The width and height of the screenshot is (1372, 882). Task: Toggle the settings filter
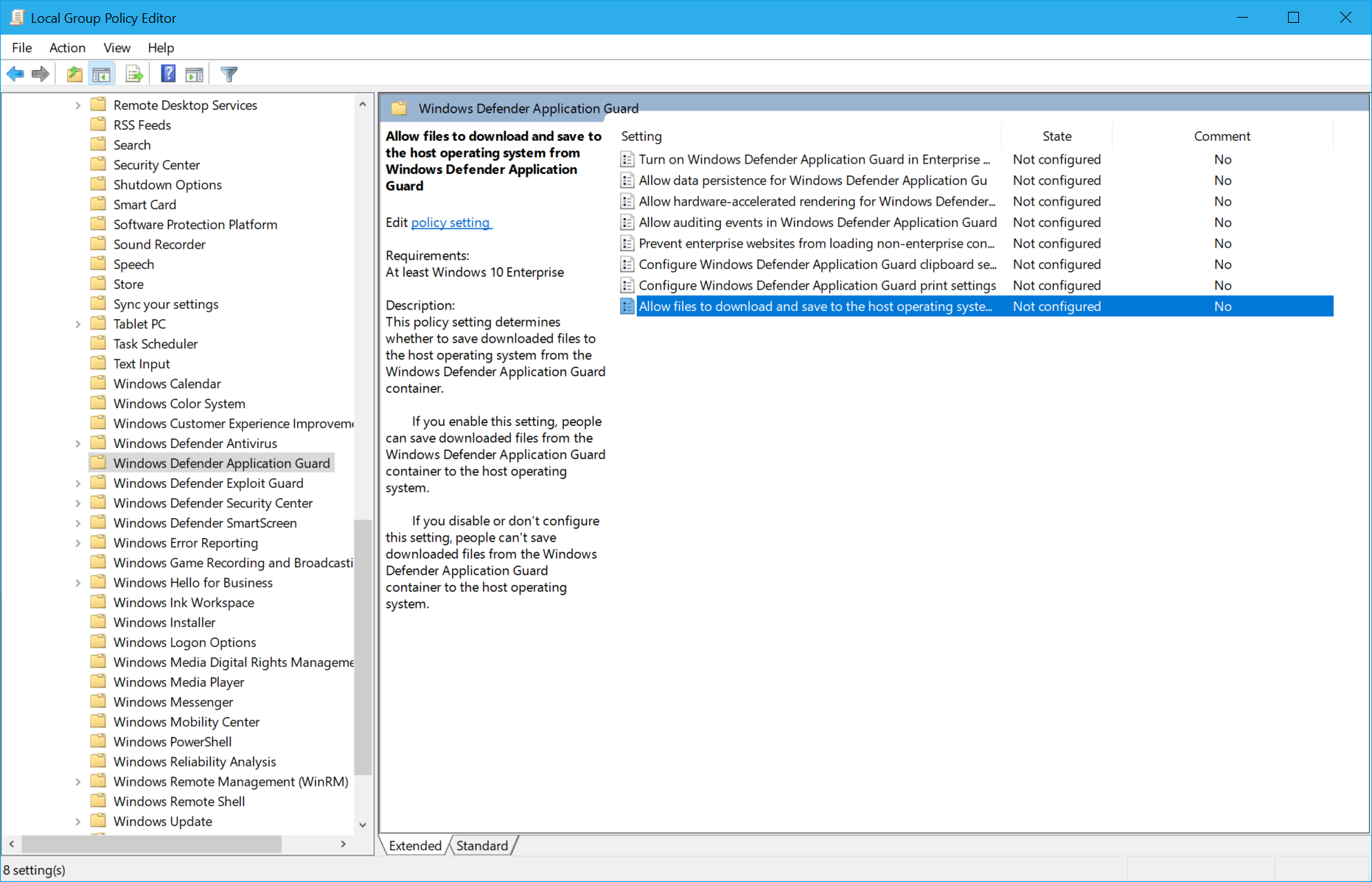(229, 73)
